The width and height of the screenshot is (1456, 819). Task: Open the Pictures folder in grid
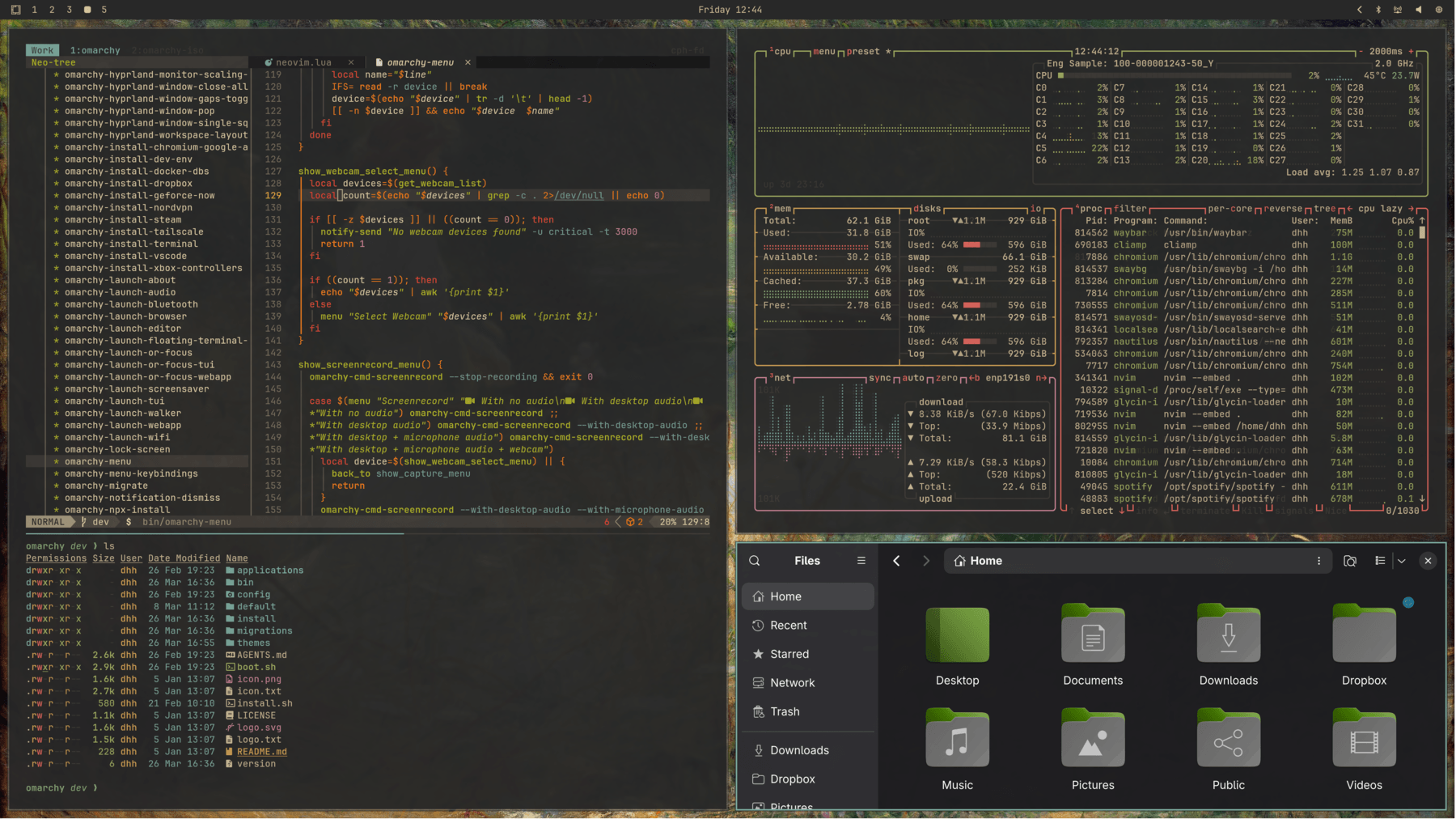[x=1093, y=749]
